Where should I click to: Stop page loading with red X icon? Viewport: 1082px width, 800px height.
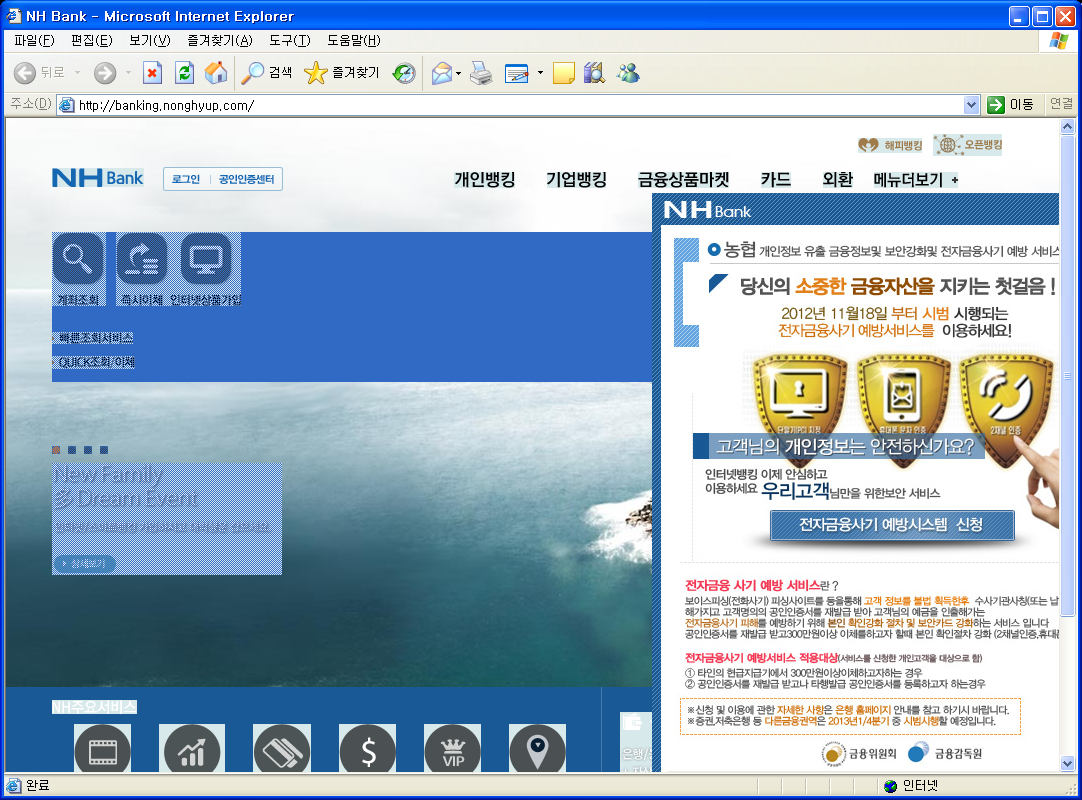coord(153,72)
